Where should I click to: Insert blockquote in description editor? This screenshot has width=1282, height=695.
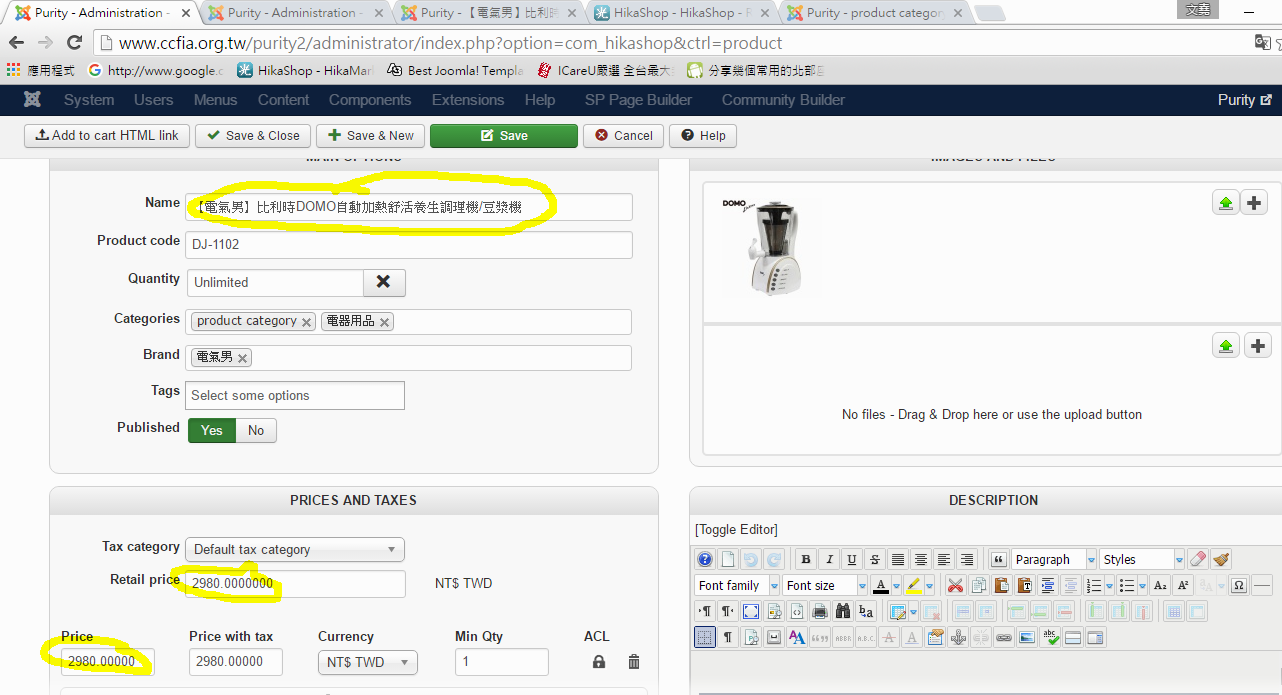click(998, 559)
